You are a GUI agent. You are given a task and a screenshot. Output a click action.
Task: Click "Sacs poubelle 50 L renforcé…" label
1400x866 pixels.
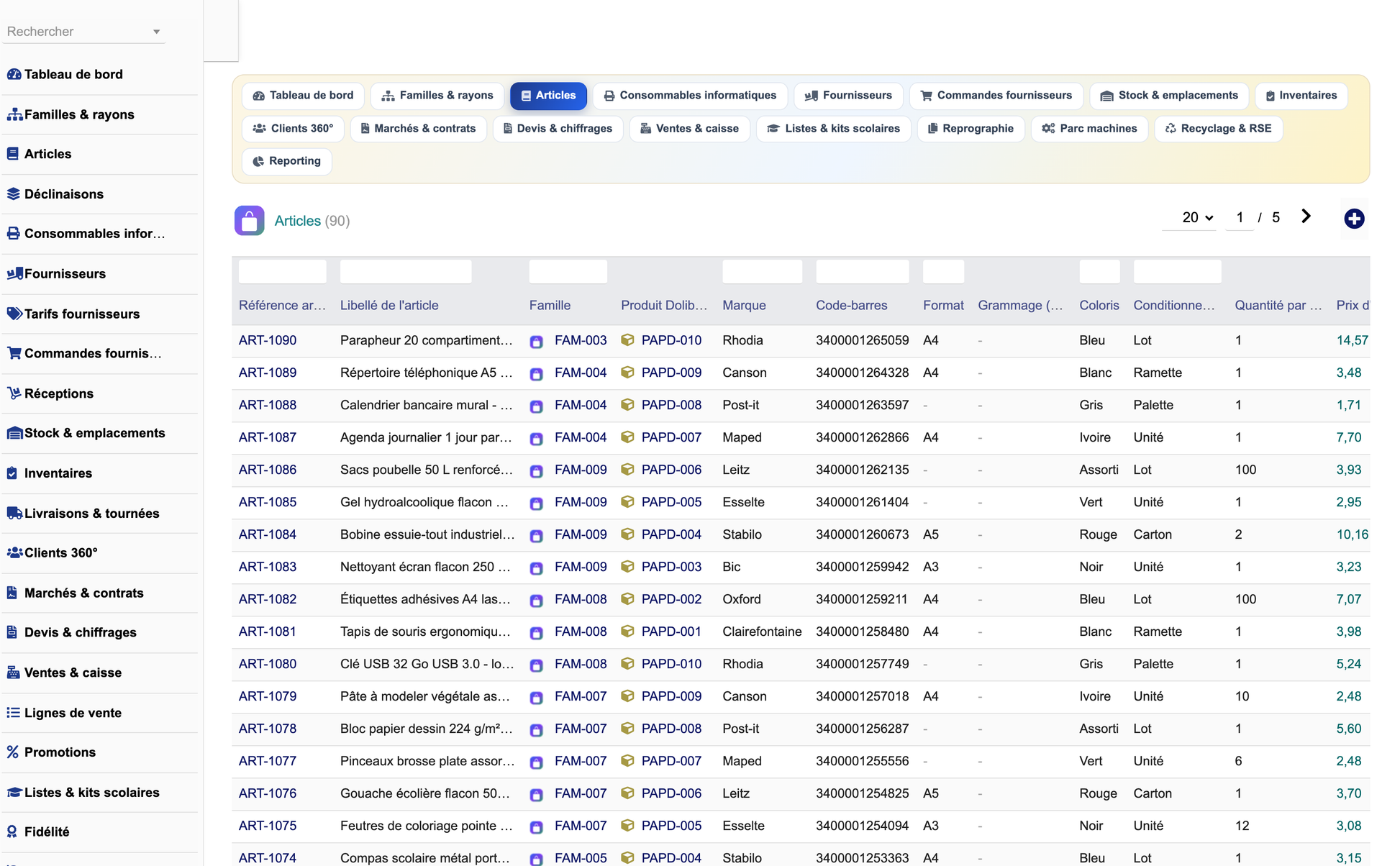tap(426, 470)
